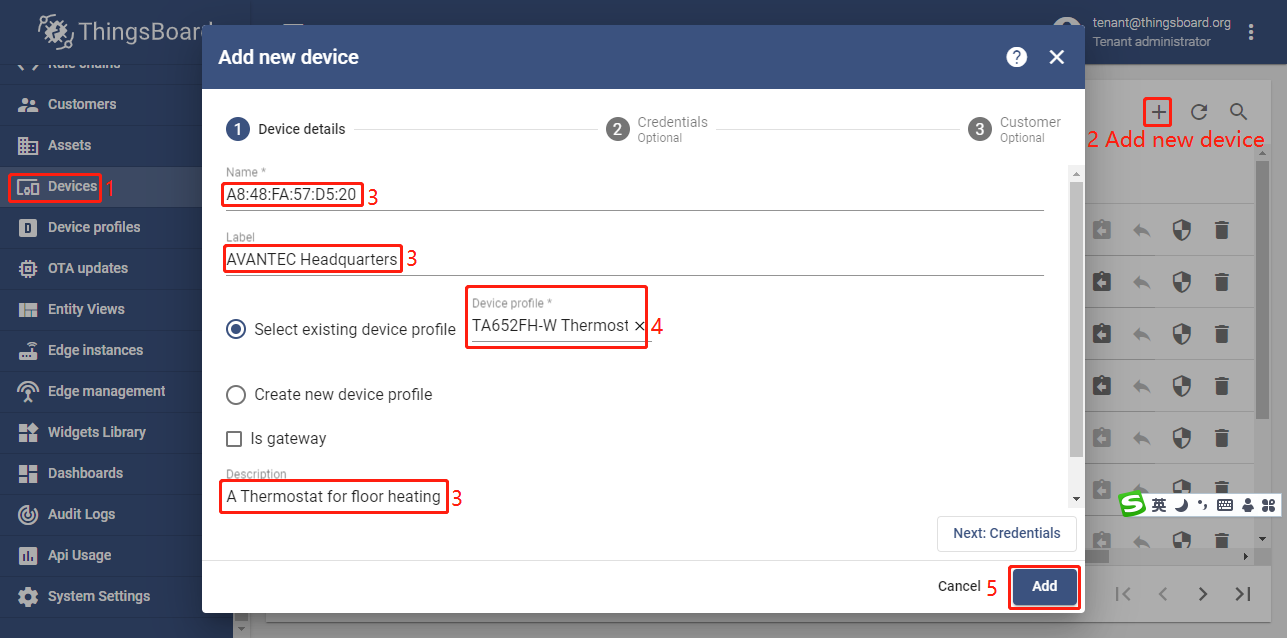This screenshot has height=638, width=1287.
Task: Clear the selected device profile
Action: point(640,326)
